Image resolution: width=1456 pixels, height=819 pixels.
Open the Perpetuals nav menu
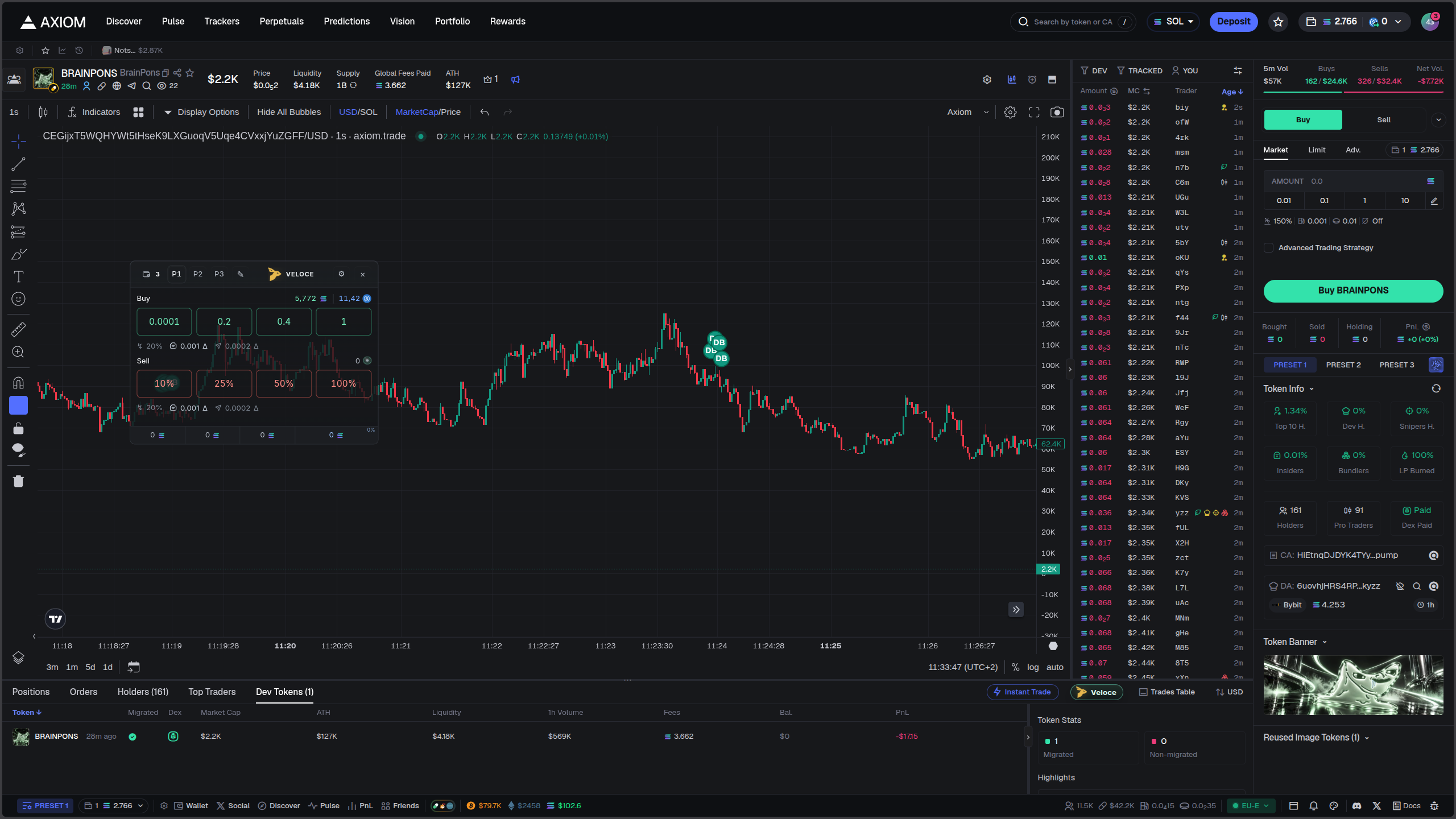[282, 21]
